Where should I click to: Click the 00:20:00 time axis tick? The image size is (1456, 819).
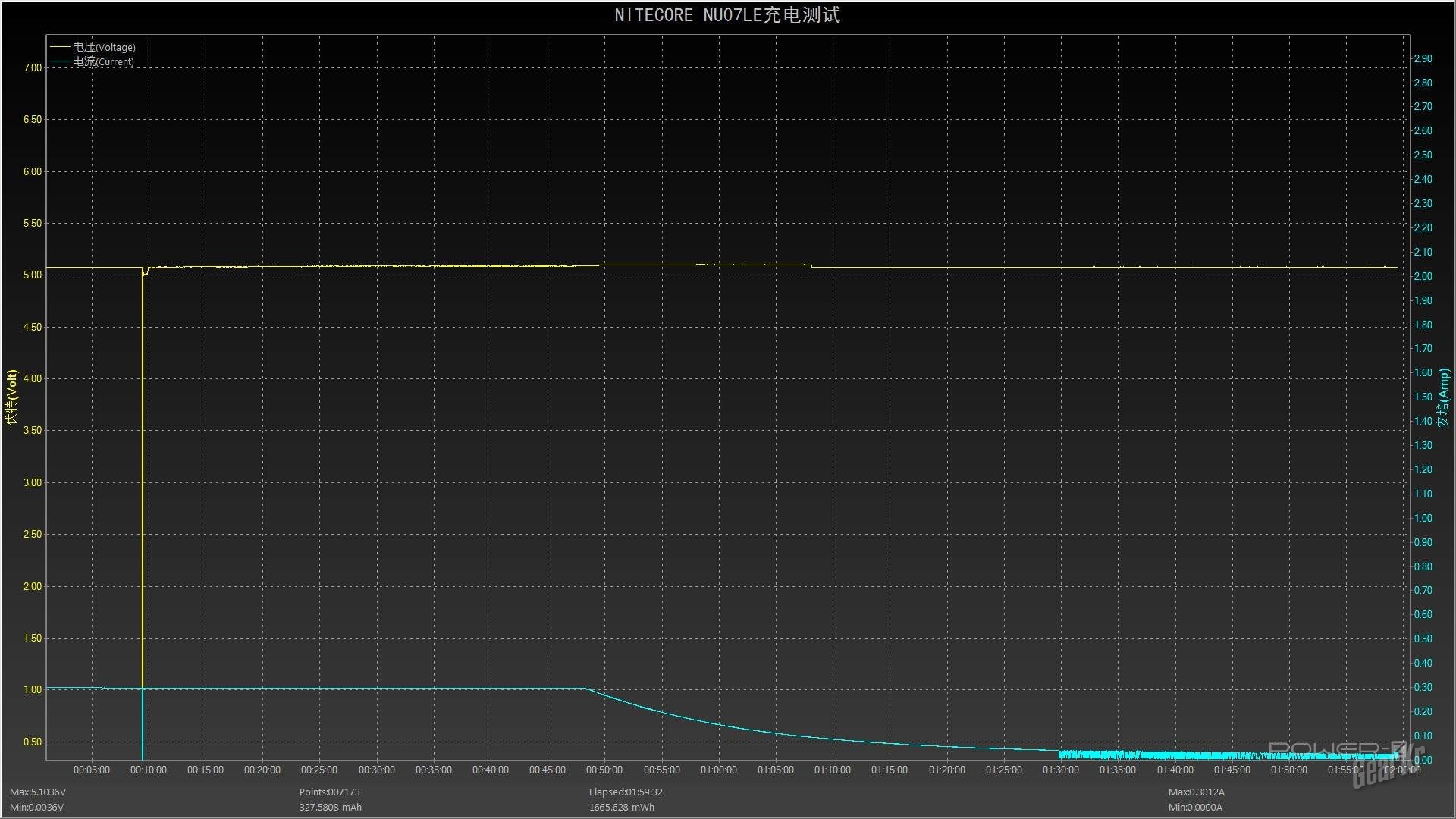[262, 770]
